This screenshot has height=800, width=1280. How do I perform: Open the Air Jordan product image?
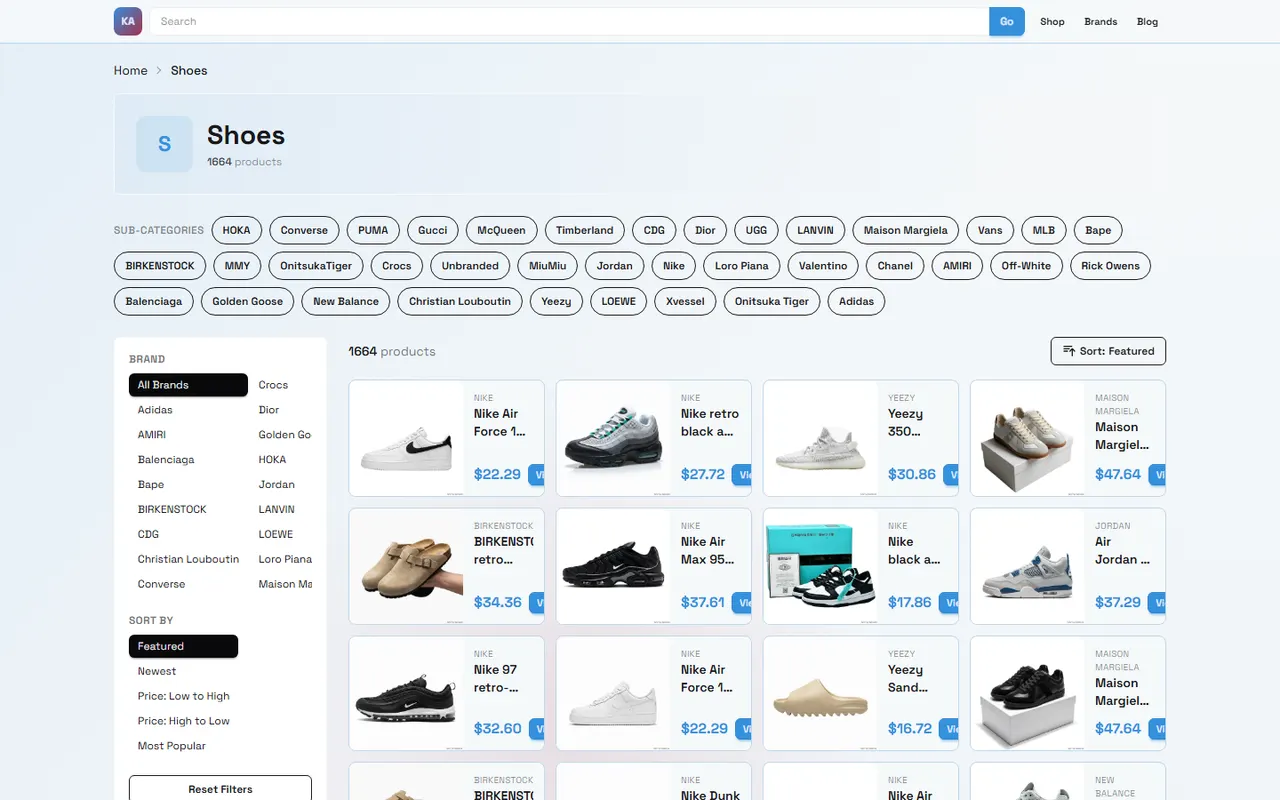click(x=1027, y=566)
